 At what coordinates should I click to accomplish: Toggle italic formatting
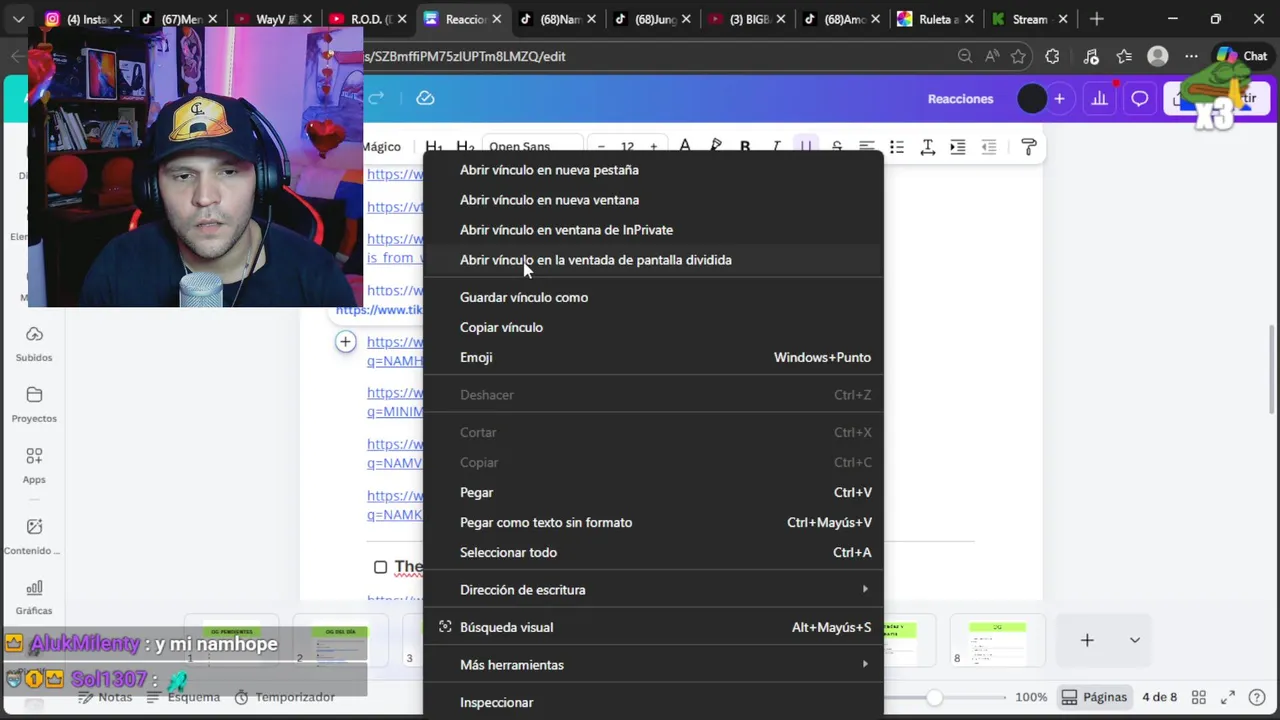coord(775,146)
